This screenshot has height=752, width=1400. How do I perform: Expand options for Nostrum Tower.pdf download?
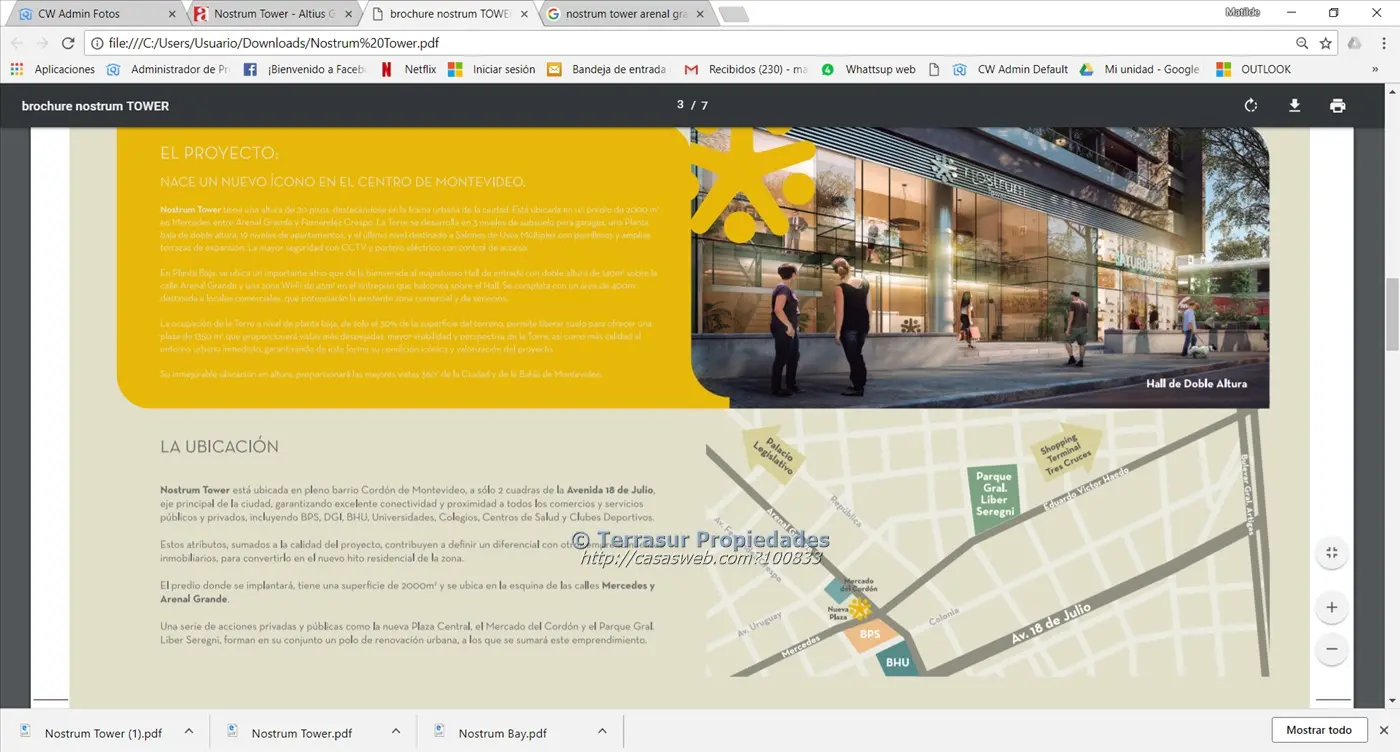[395, 732]
